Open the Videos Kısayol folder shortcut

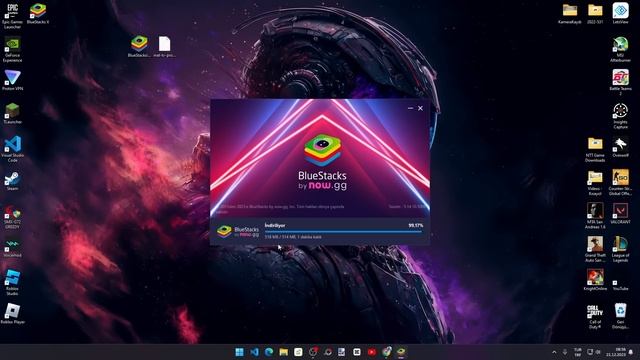point(595,183)
